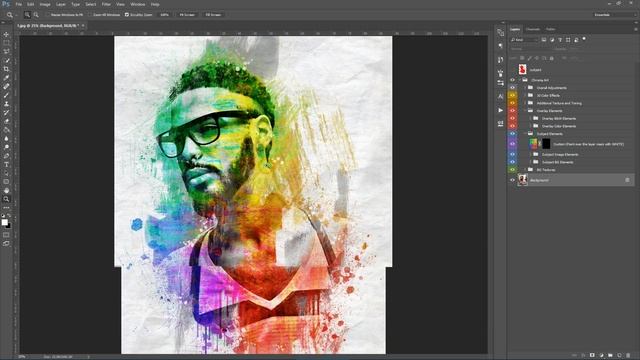Click the Subject layer thumbnail

click(x=522, y=69)
